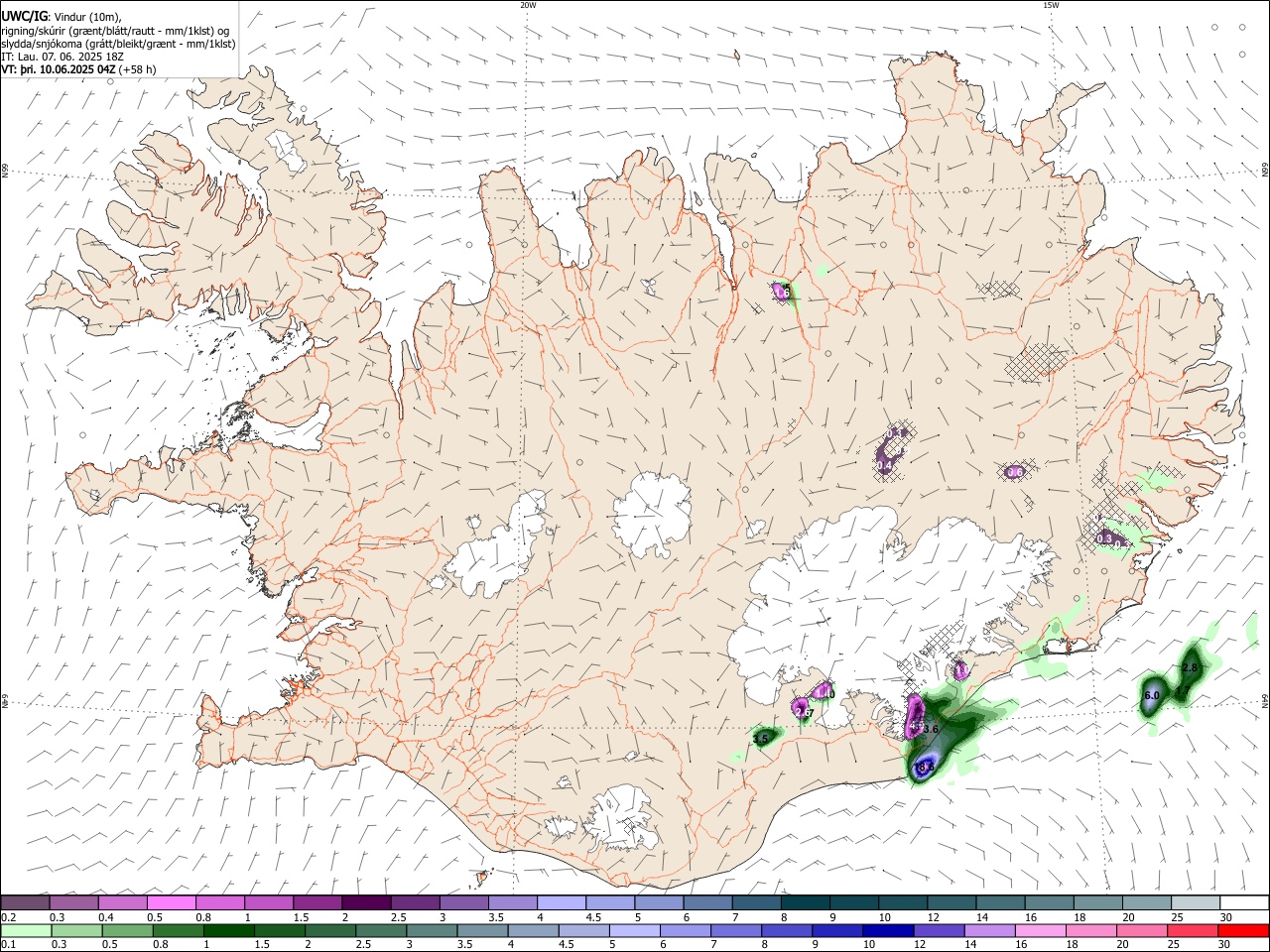The width and height of the screenshot is (1270, 952).
Task: Click the '2.8' precipitation value offshore
Action: click(1191, 668)
